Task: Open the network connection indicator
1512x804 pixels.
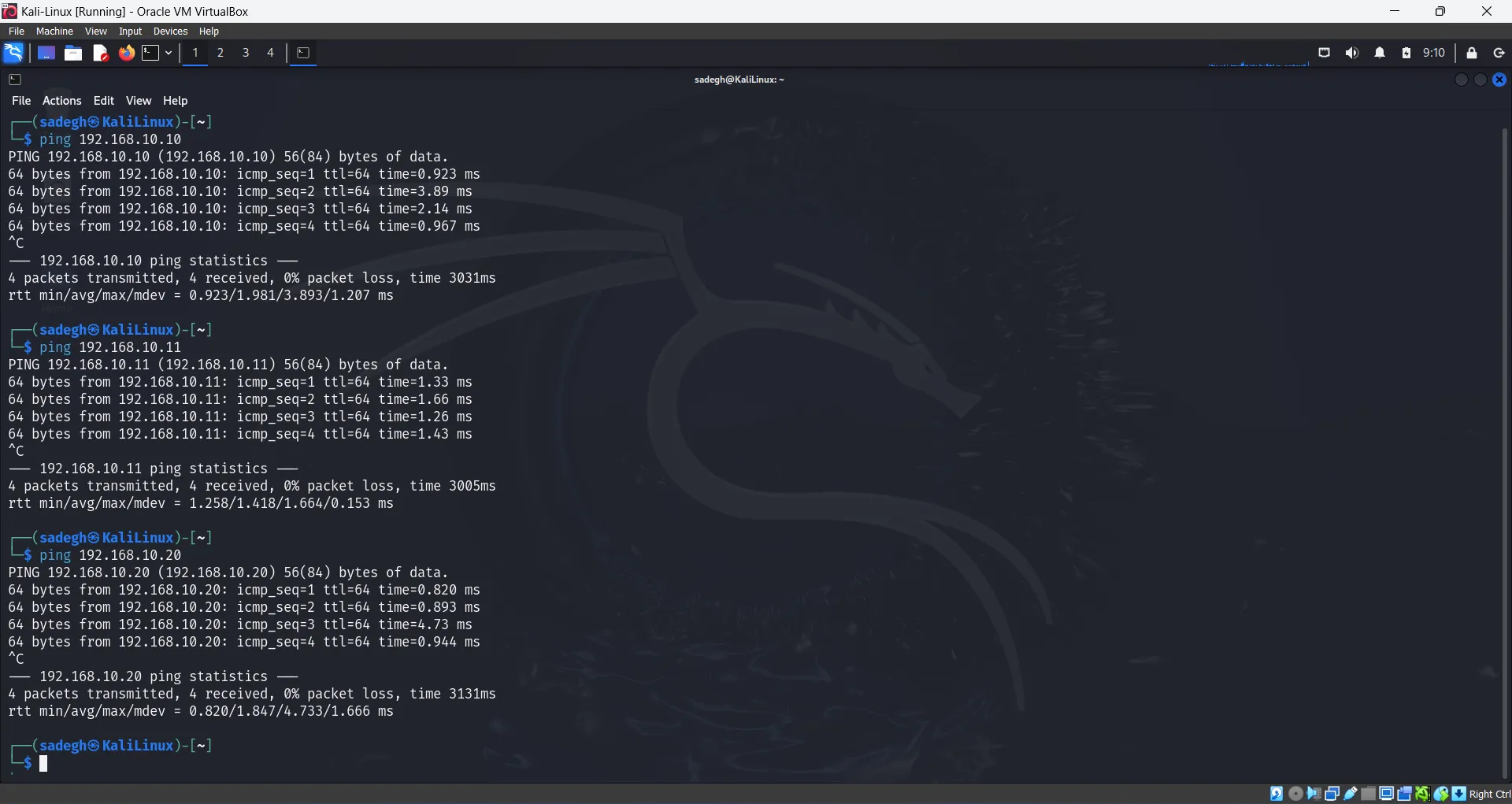Action: coord(1325,53)
